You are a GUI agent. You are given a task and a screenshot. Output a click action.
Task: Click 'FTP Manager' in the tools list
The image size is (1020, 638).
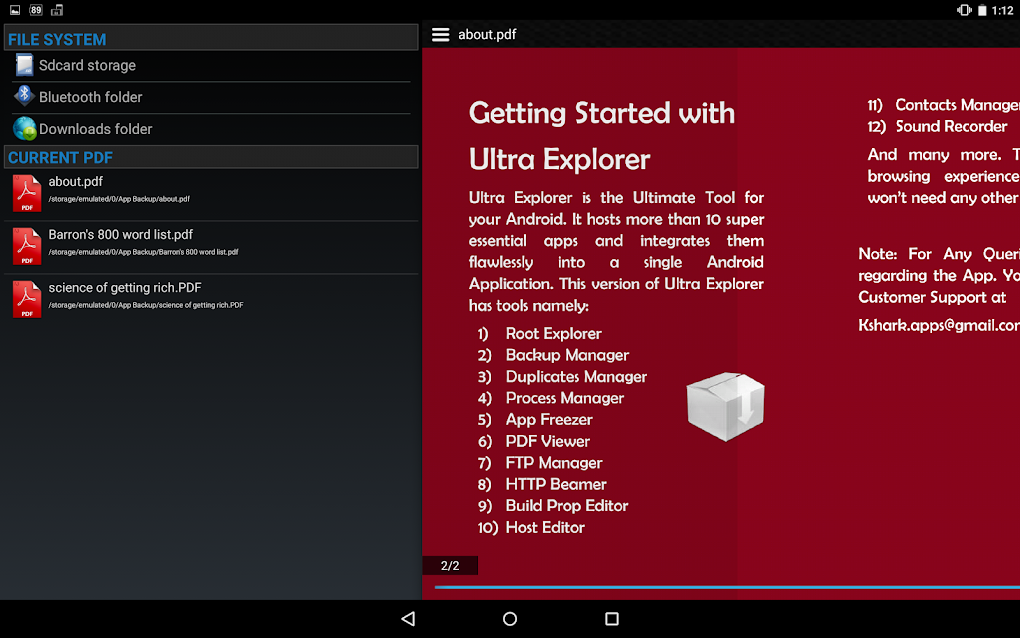click(x=554, y=462)
